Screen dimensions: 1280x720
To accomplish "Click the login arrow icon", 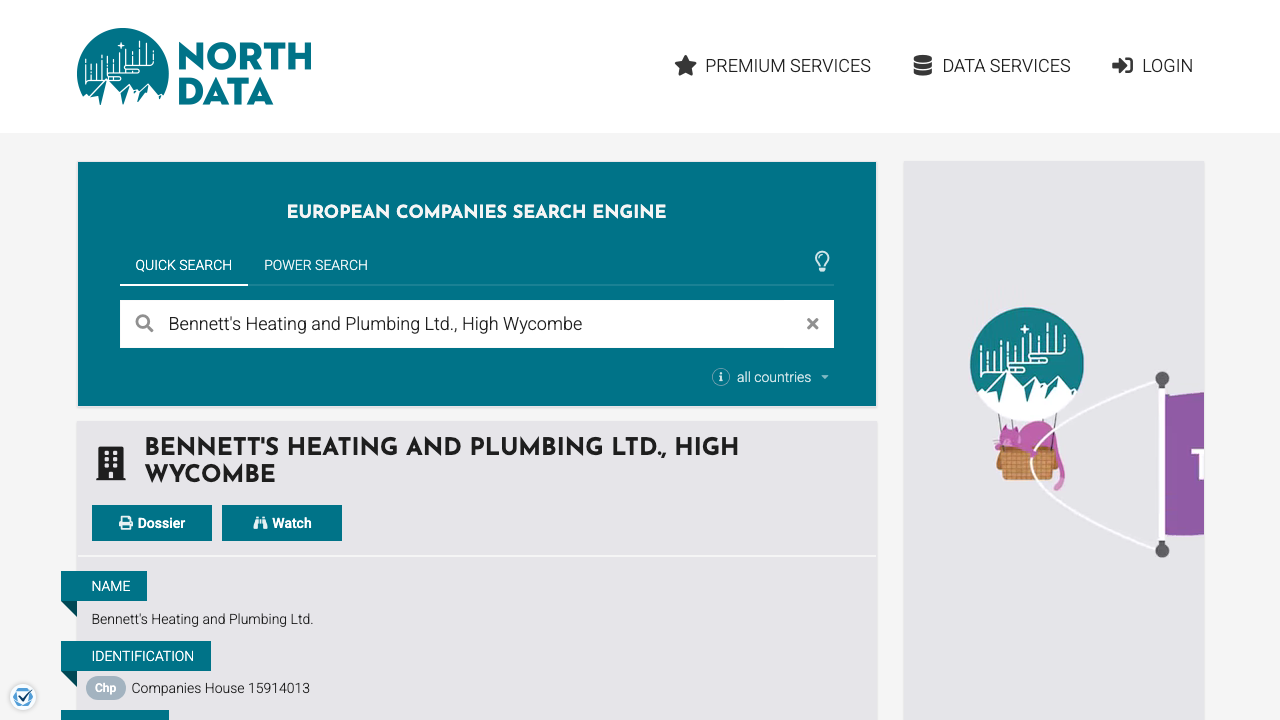I will (x=1122, y=65).
